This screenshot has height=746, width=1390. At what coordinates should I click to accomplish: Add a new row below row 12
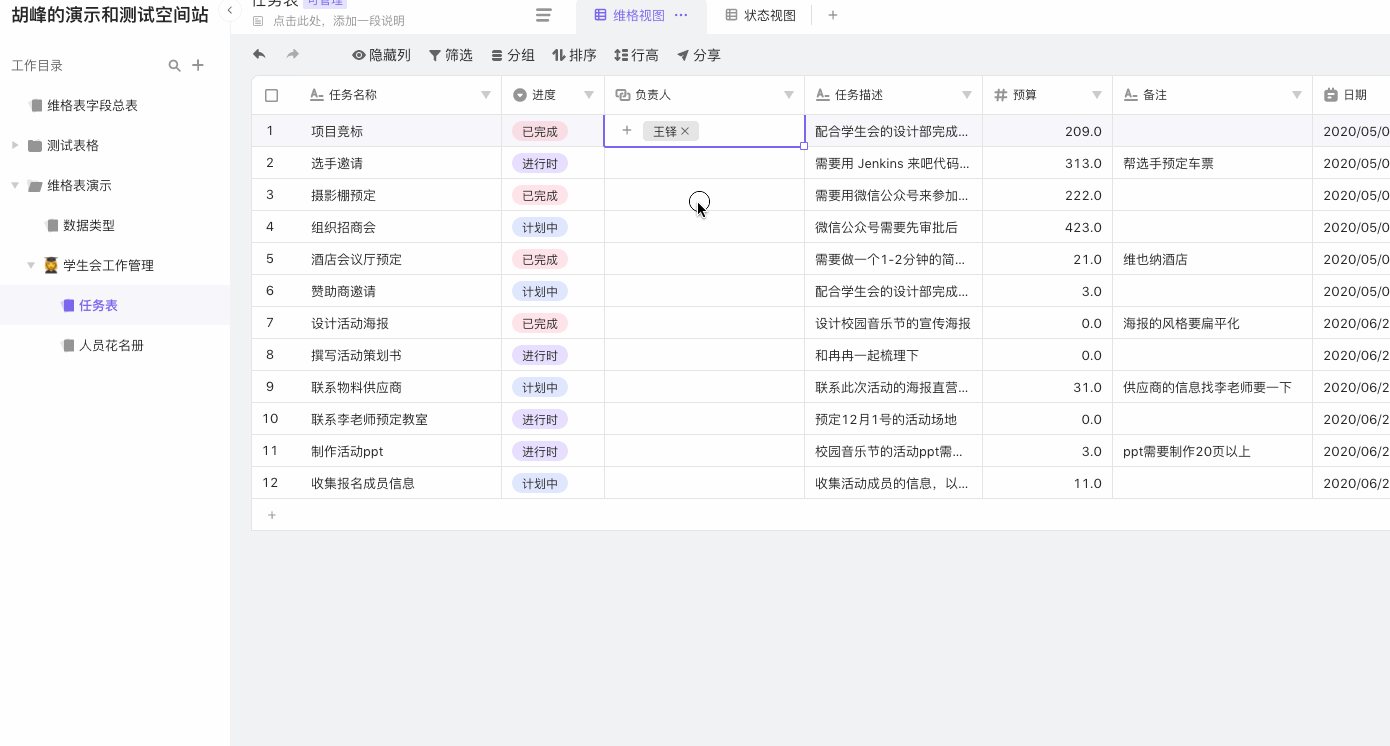click(271, 515)
